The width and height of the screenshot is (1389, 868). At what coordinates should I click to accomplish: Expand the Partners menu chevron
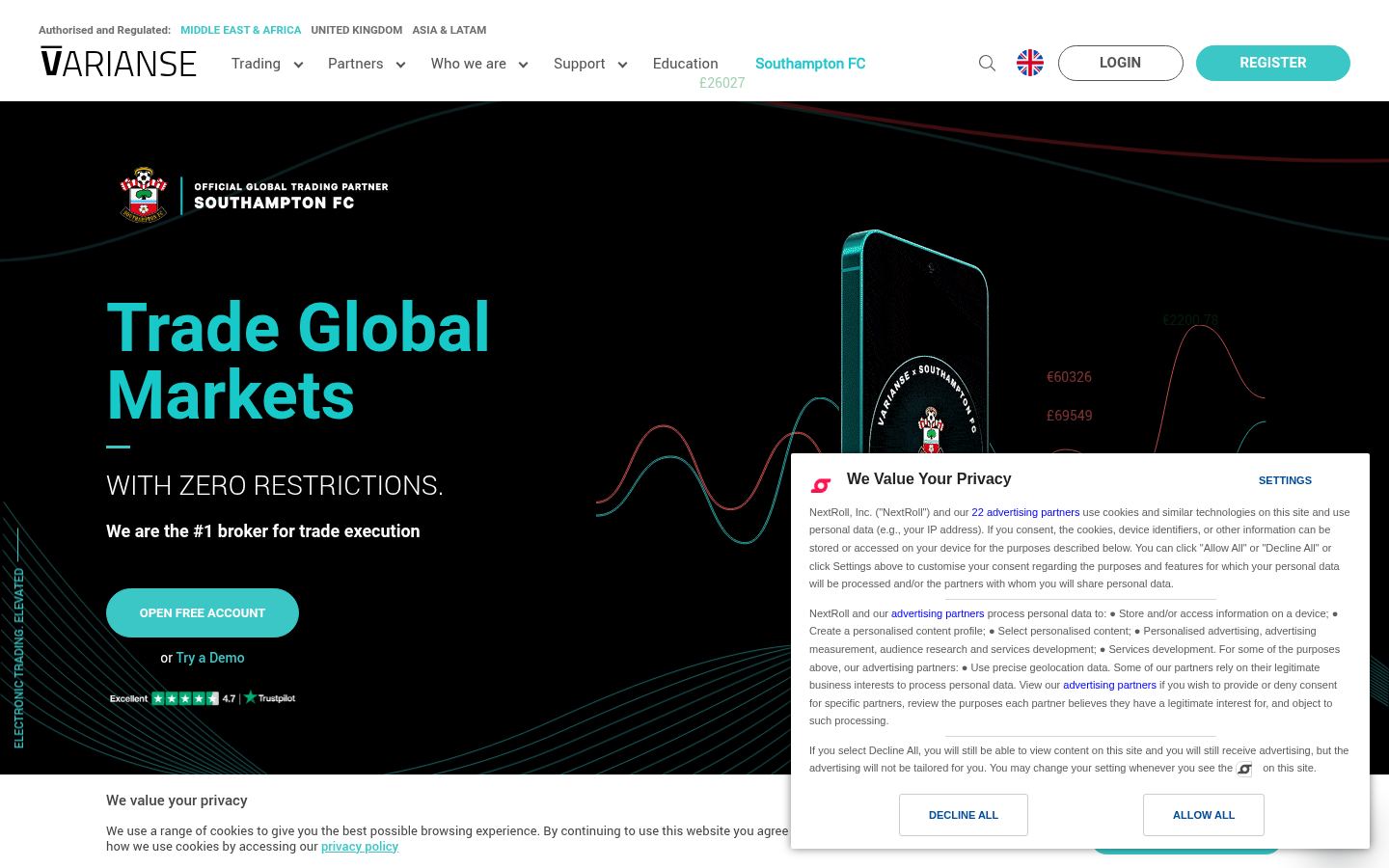400,65
